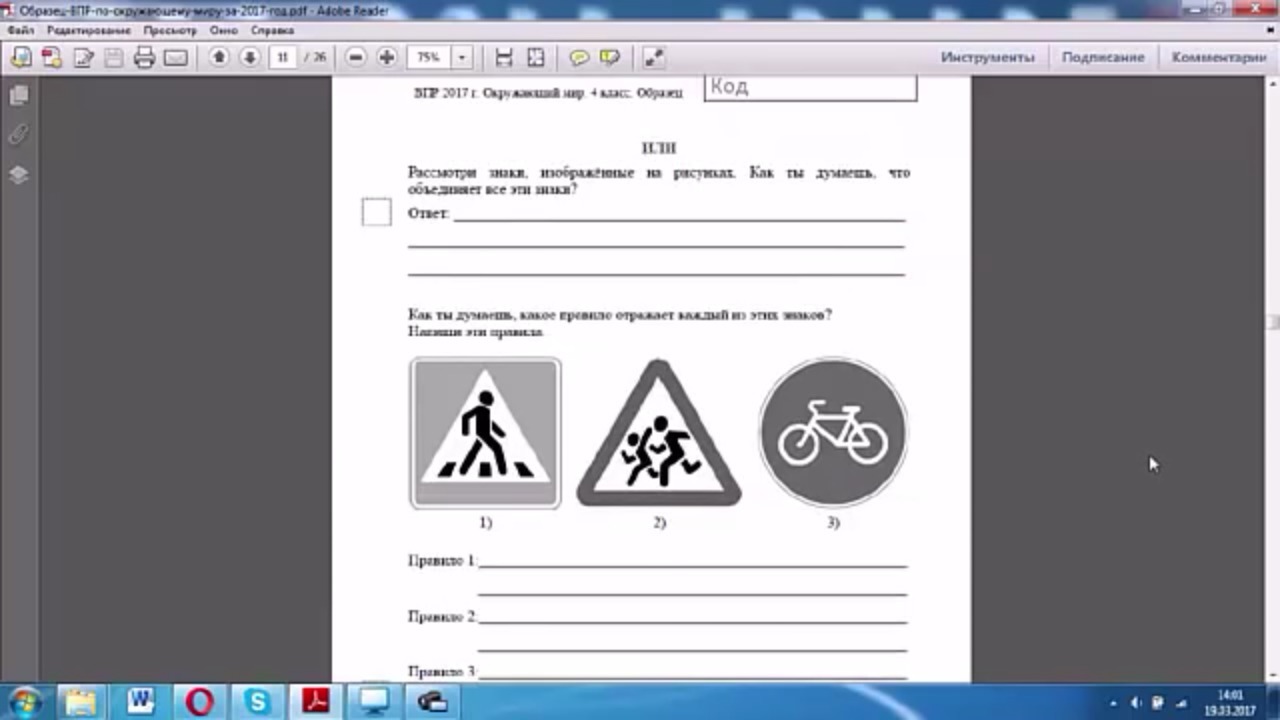Click the score box beside Ответ
1280x720 pixels.
tap(376, 212)
